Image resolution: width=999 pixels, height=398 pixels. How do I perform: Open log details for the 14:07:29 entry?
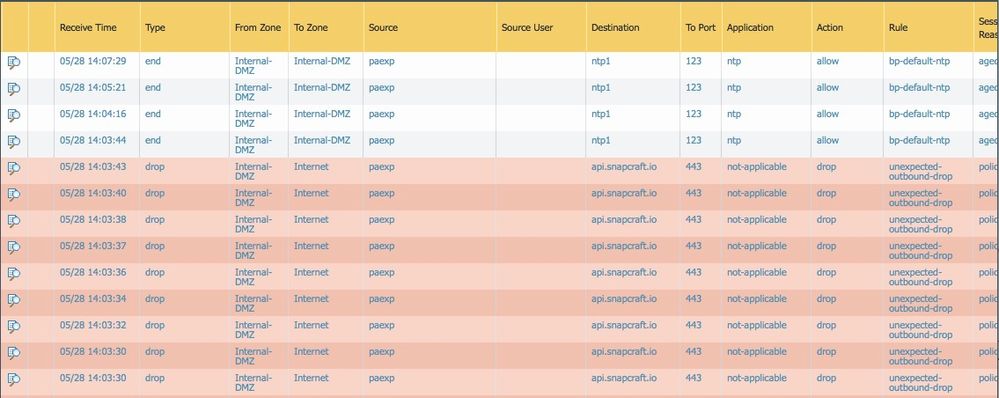pos(14,62)
